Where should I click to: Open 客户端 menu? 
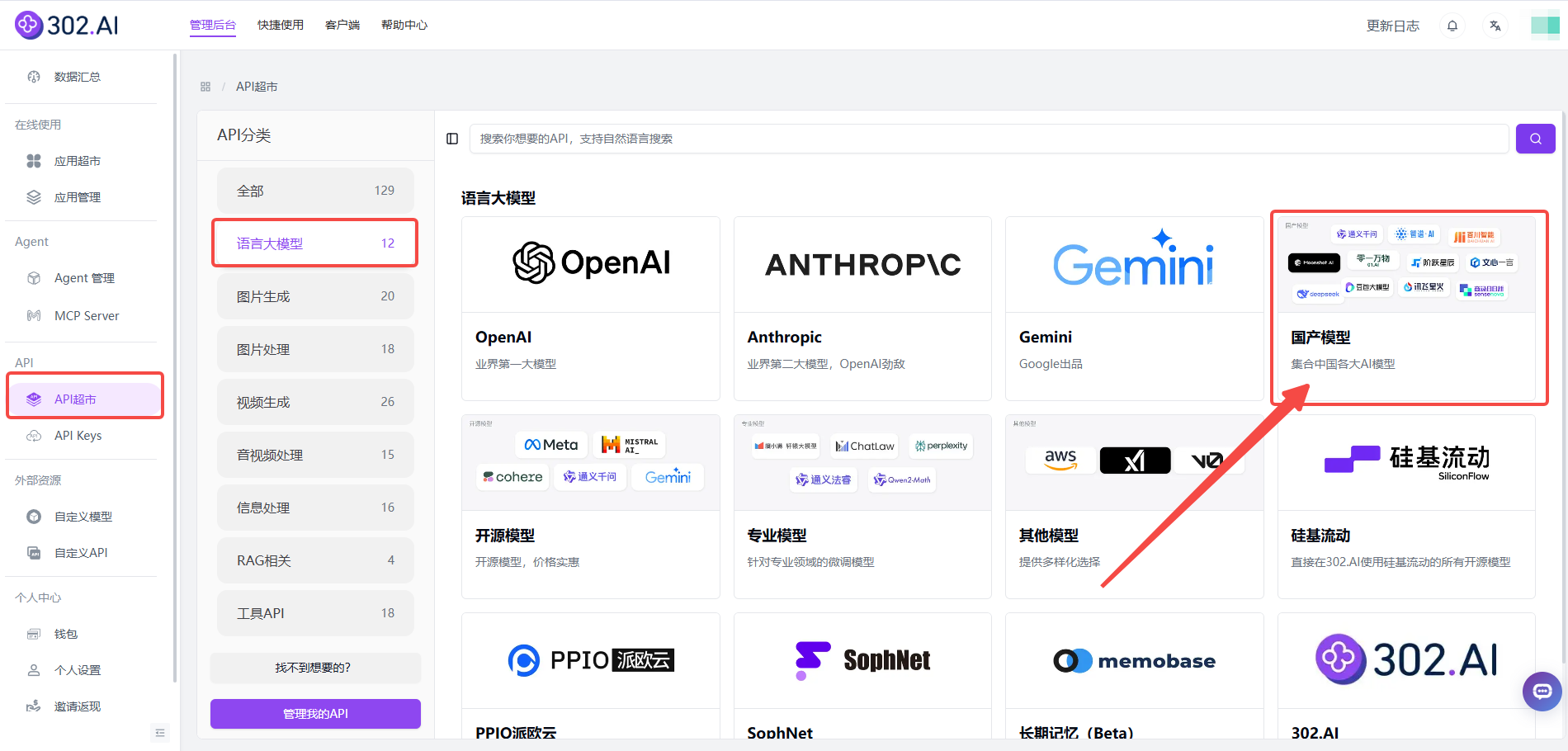tap(342, 25)
